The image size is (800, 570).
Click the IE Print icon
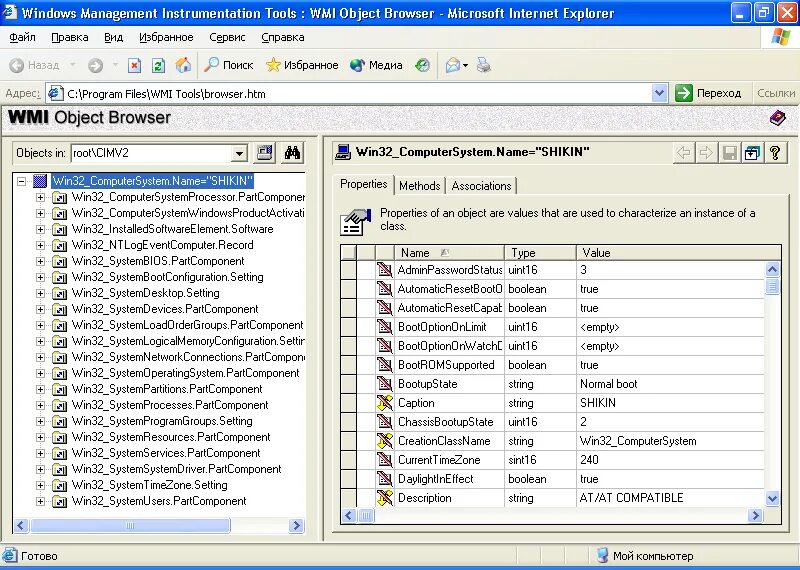pyautogui.click(x=483, y=65)
